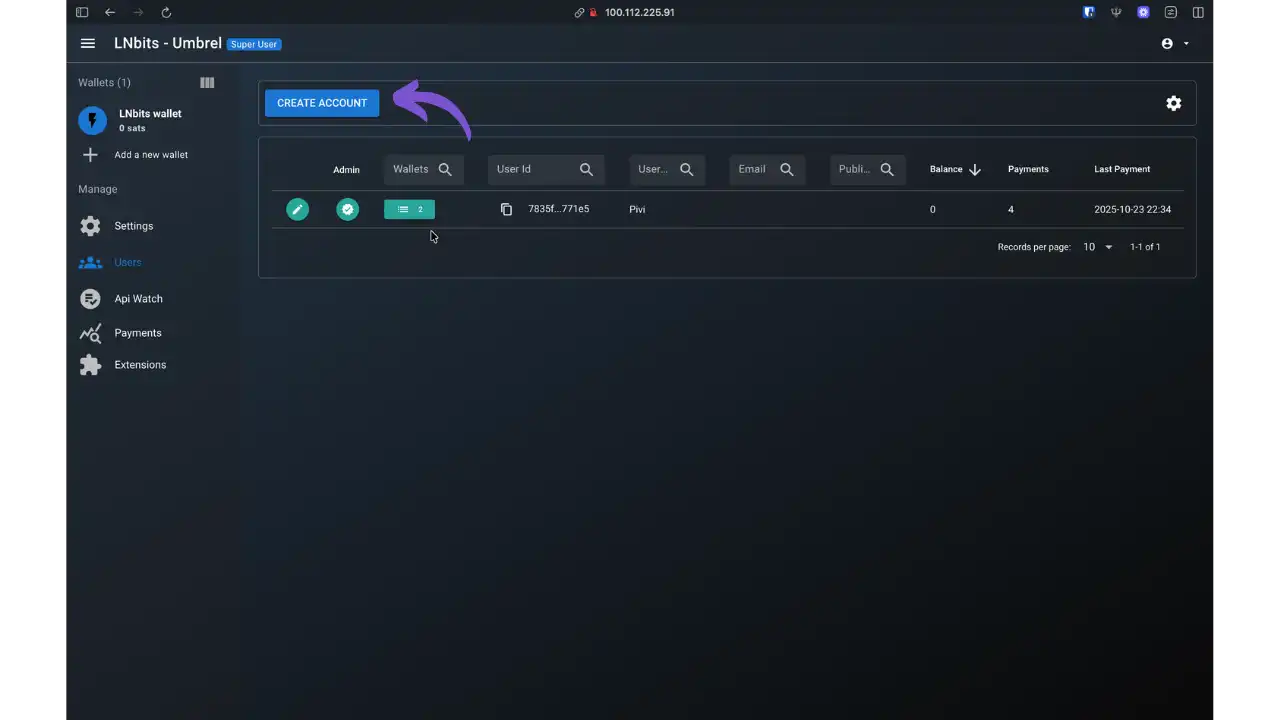The image size is (1280, 720).
Task: Click the pencil edit icon for user Pivi
Action: tap(297, 209)
